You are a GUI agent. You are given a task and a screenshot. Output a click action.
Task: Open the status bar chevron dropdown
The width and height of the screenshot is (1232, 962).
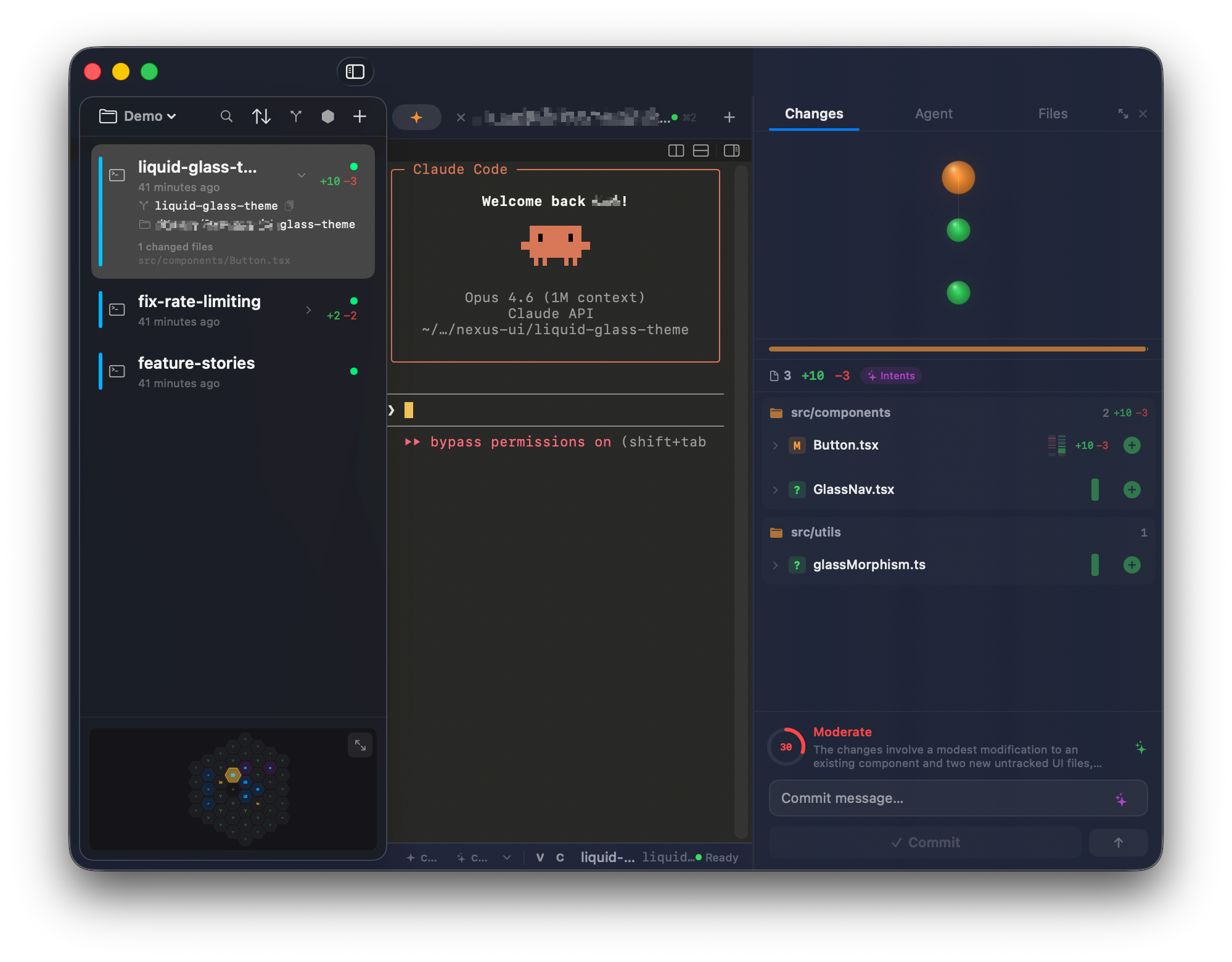pos(507,858)
